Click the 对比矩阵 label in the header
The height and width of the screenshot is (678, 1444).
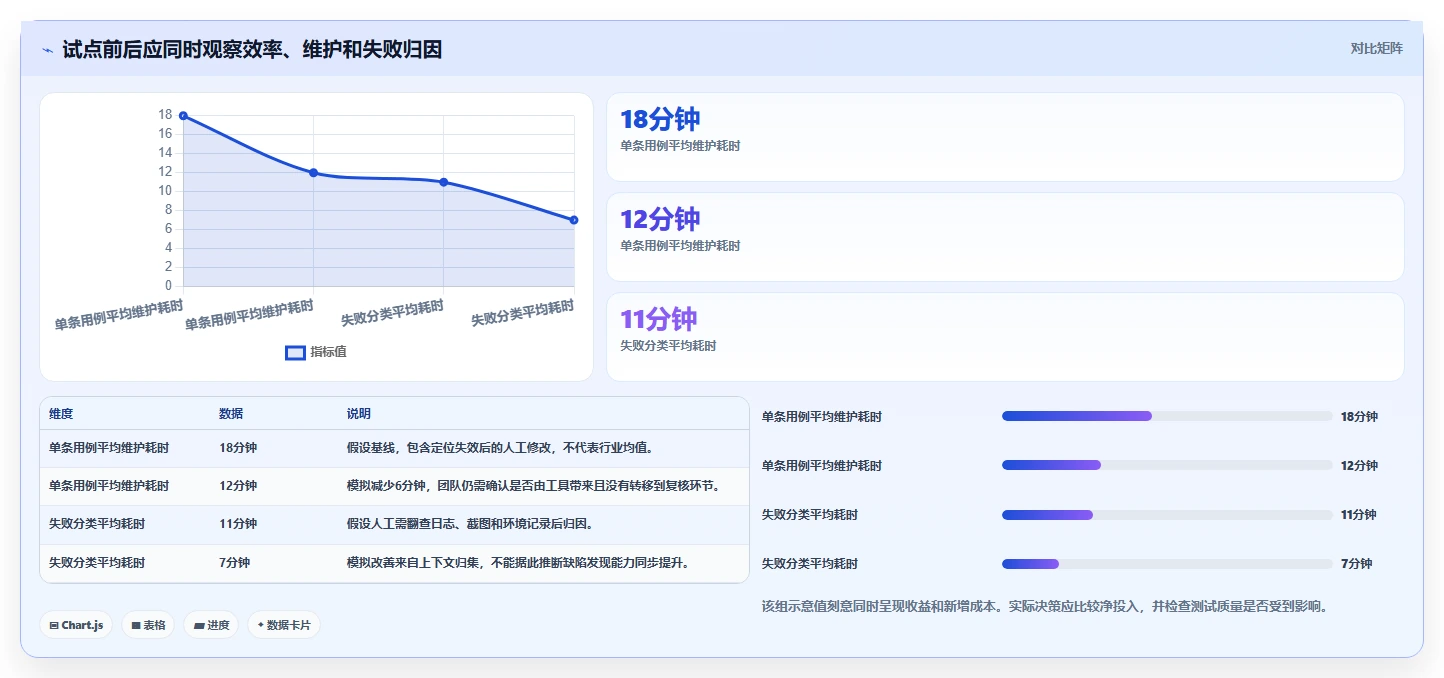[1376, 48]
